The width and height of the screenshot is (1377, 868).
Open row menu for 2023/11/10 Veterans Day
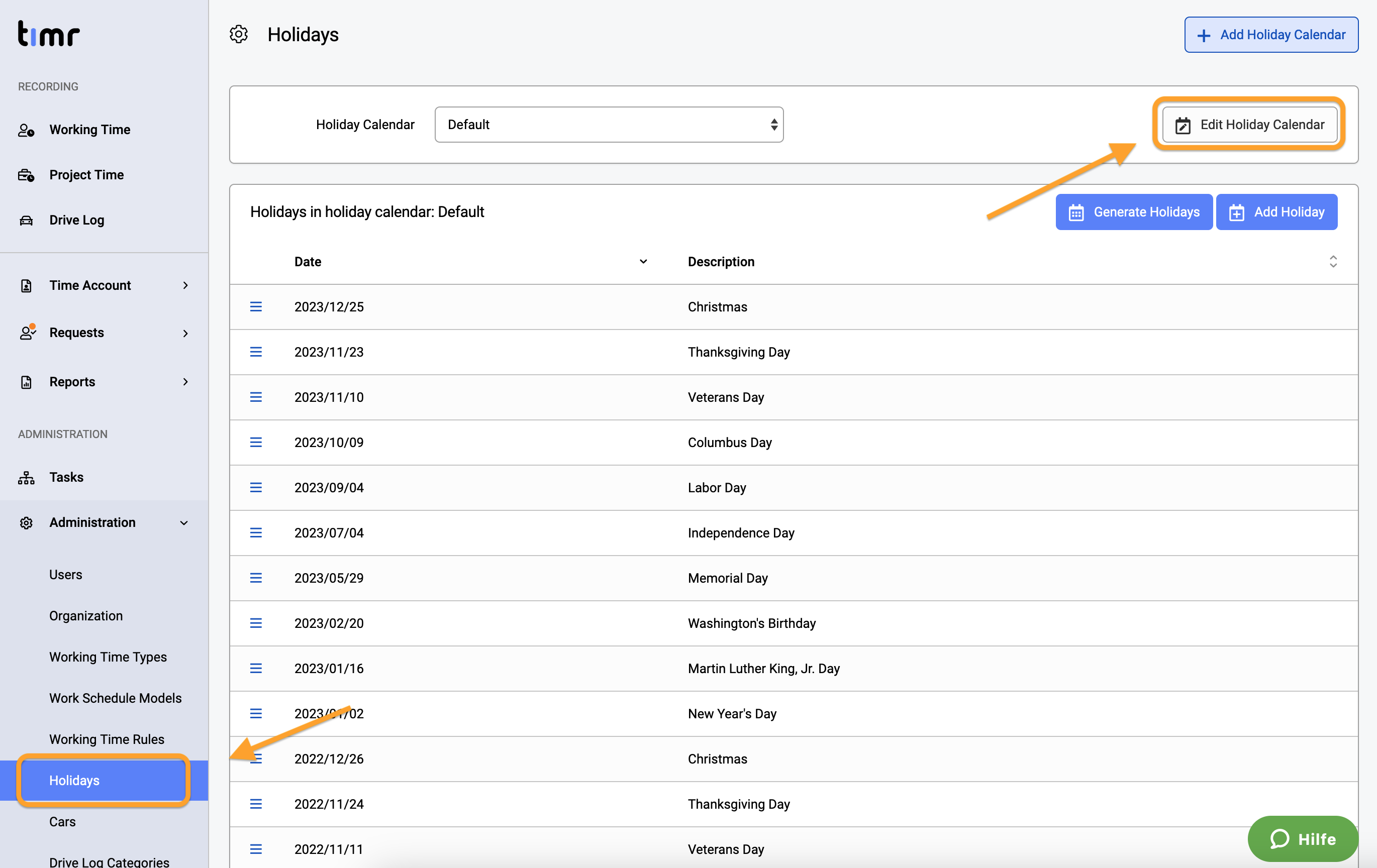[256, 397]
